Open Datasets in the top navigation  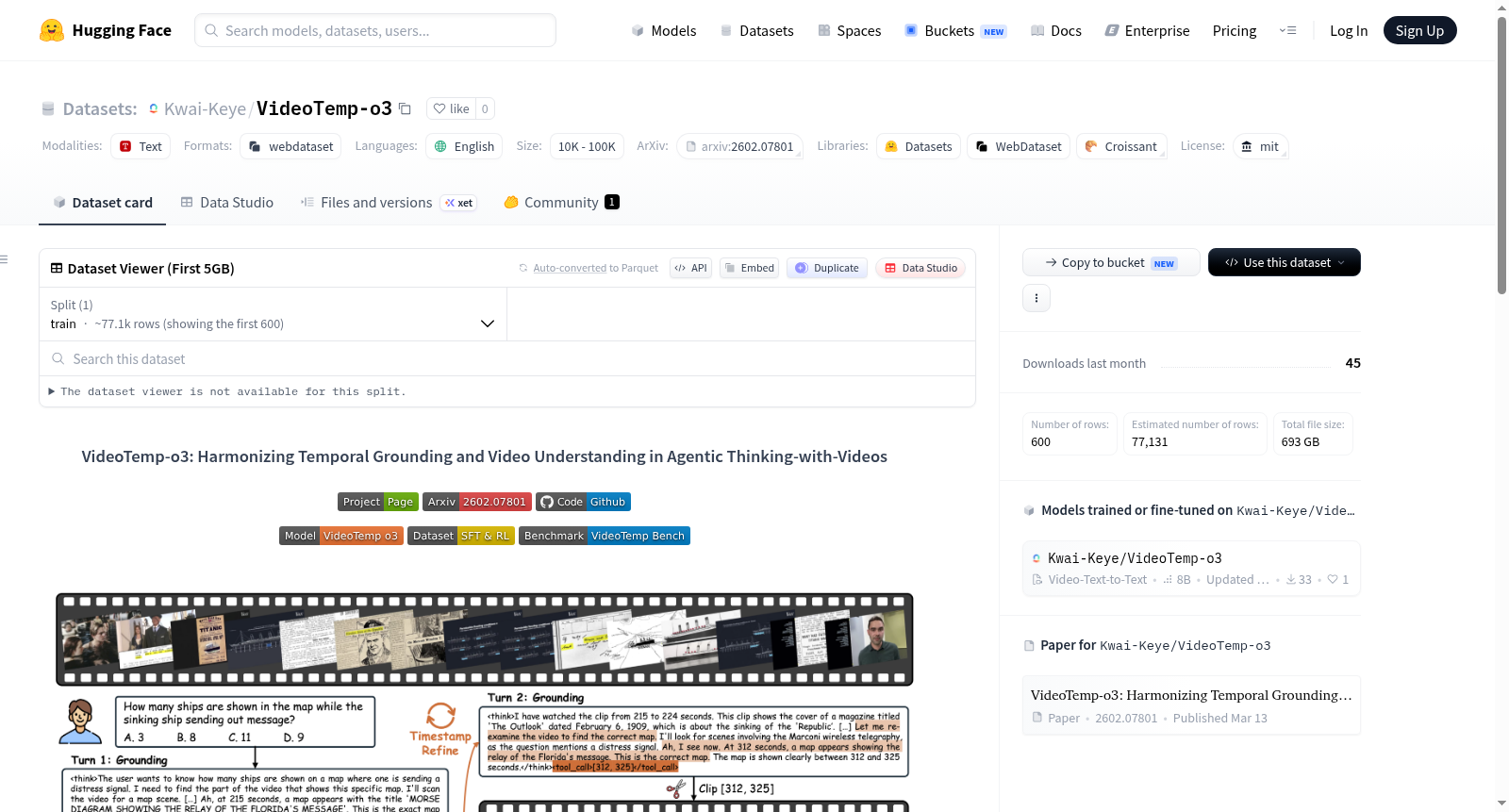coord(756,30)
